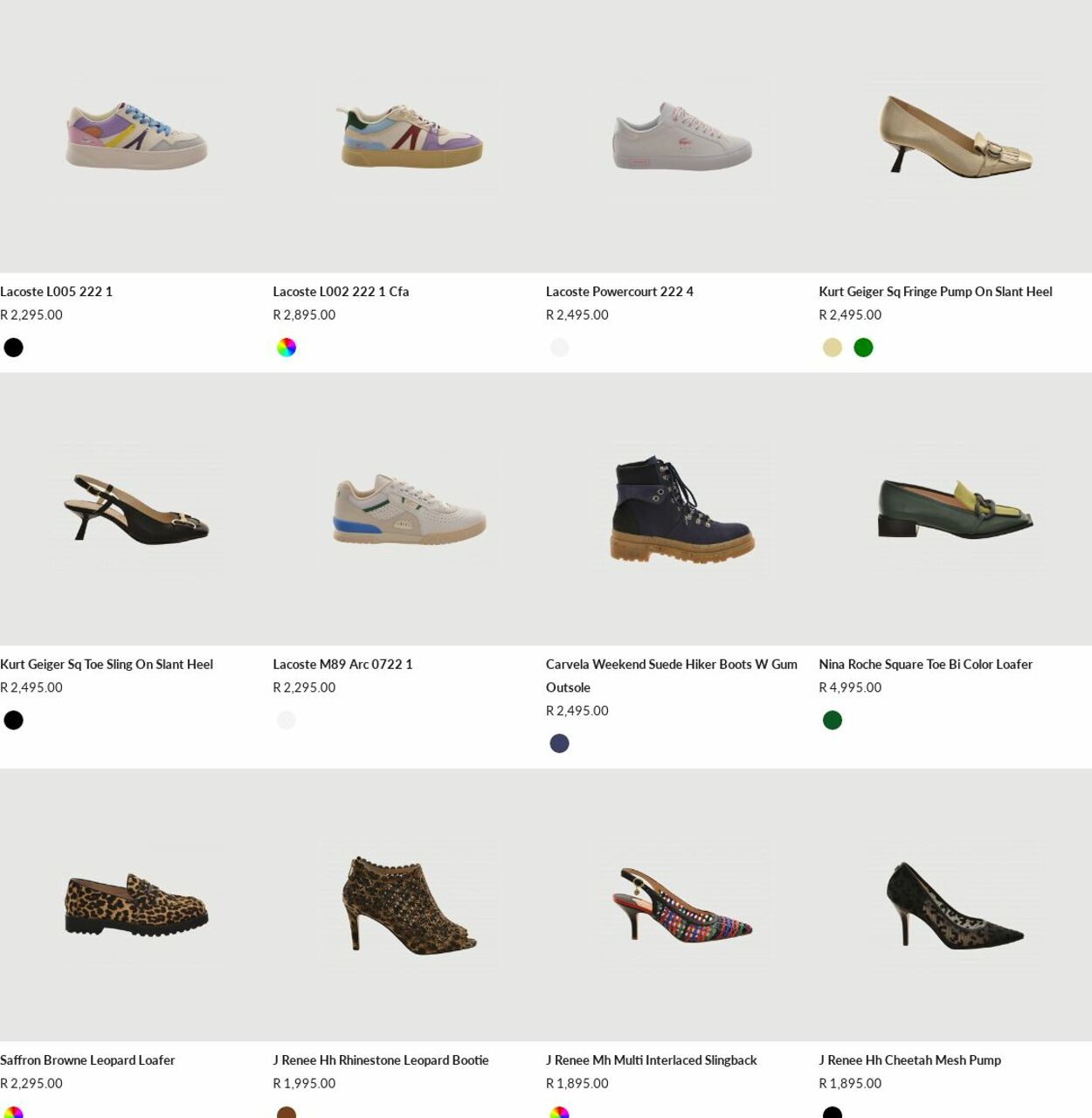Select dark green swatch for Nina Roche Loafer
Viewport: 1092px width, 1118px height.
833,721
